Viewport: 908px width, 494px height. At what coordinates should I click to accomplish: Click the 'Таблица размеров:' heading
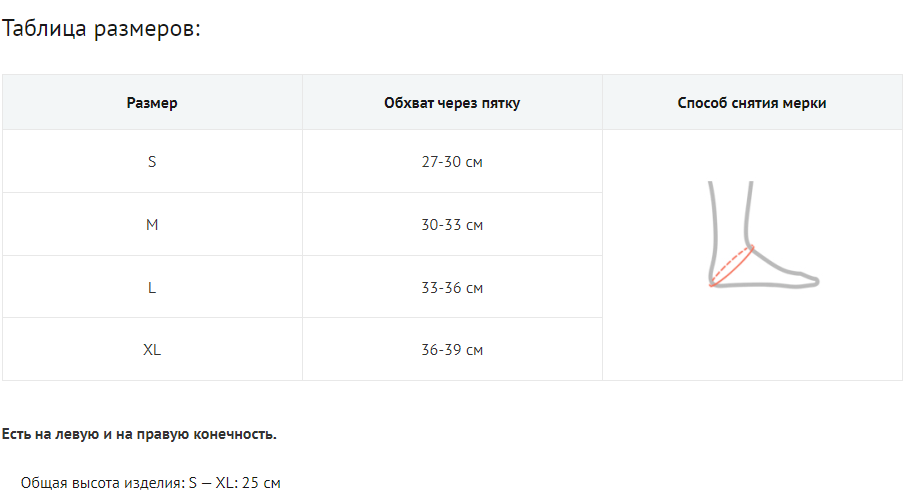102,29
